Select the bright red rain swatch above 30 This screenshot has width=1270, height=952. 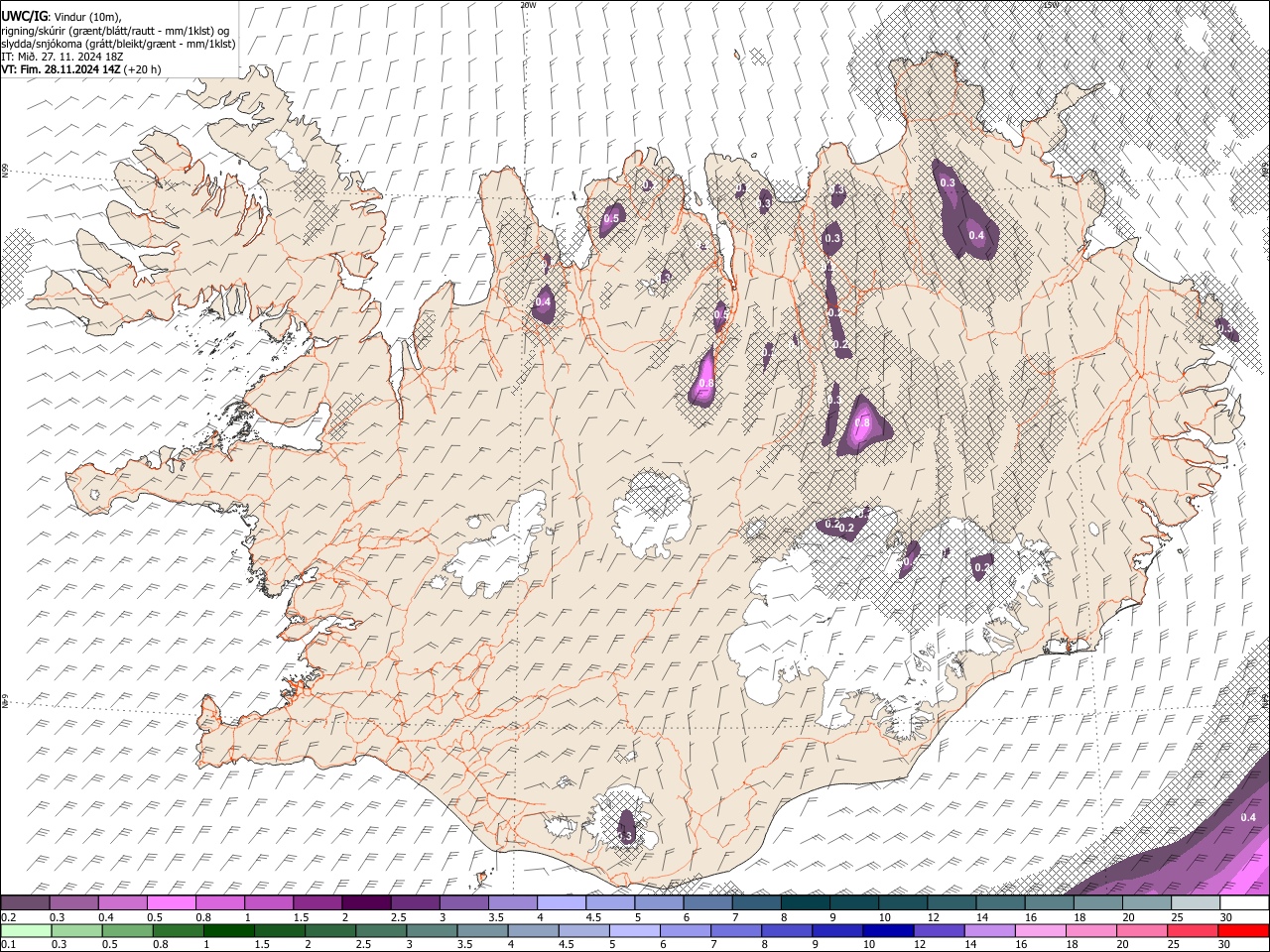pyautogui.click(x=1242, y=931)
